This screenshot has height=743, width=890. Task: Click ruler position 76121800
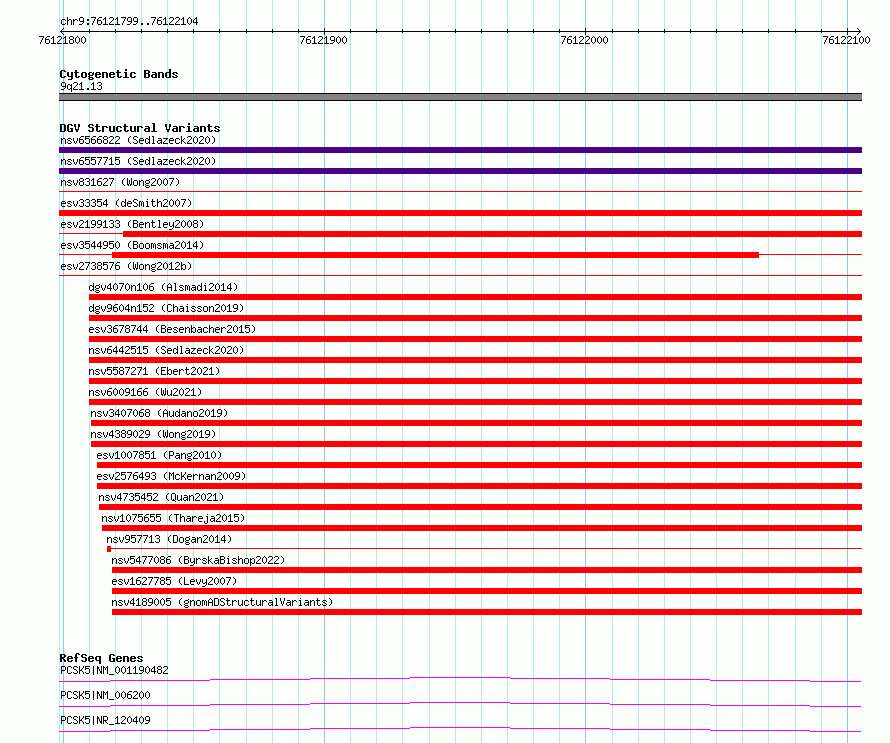pos(62,40)
